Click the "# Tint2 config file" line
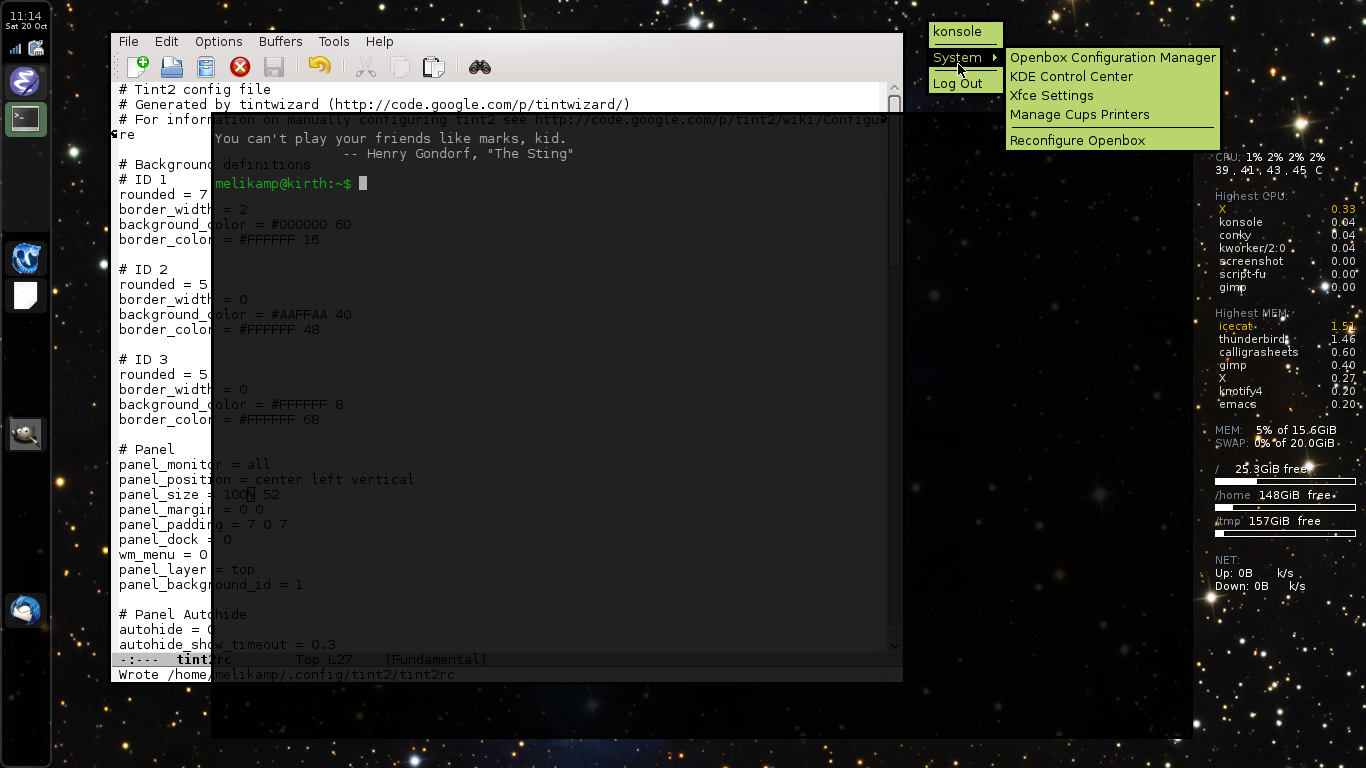1366x768 pixels. (195, 90)
